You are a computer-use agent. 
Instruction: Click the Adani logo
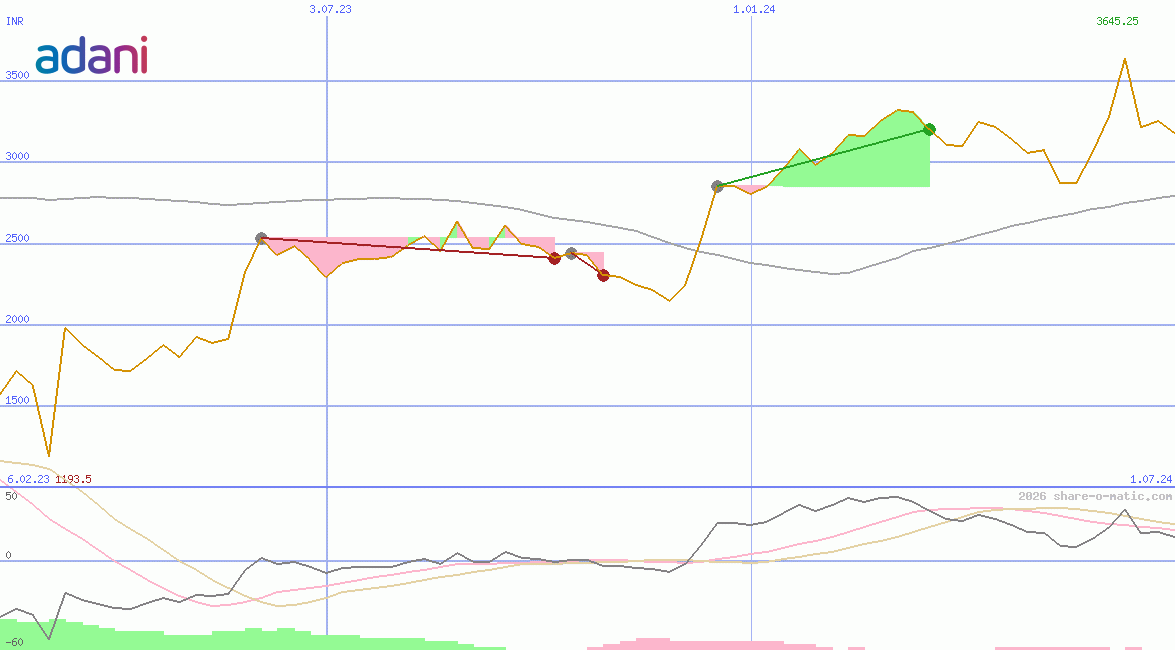92,57
